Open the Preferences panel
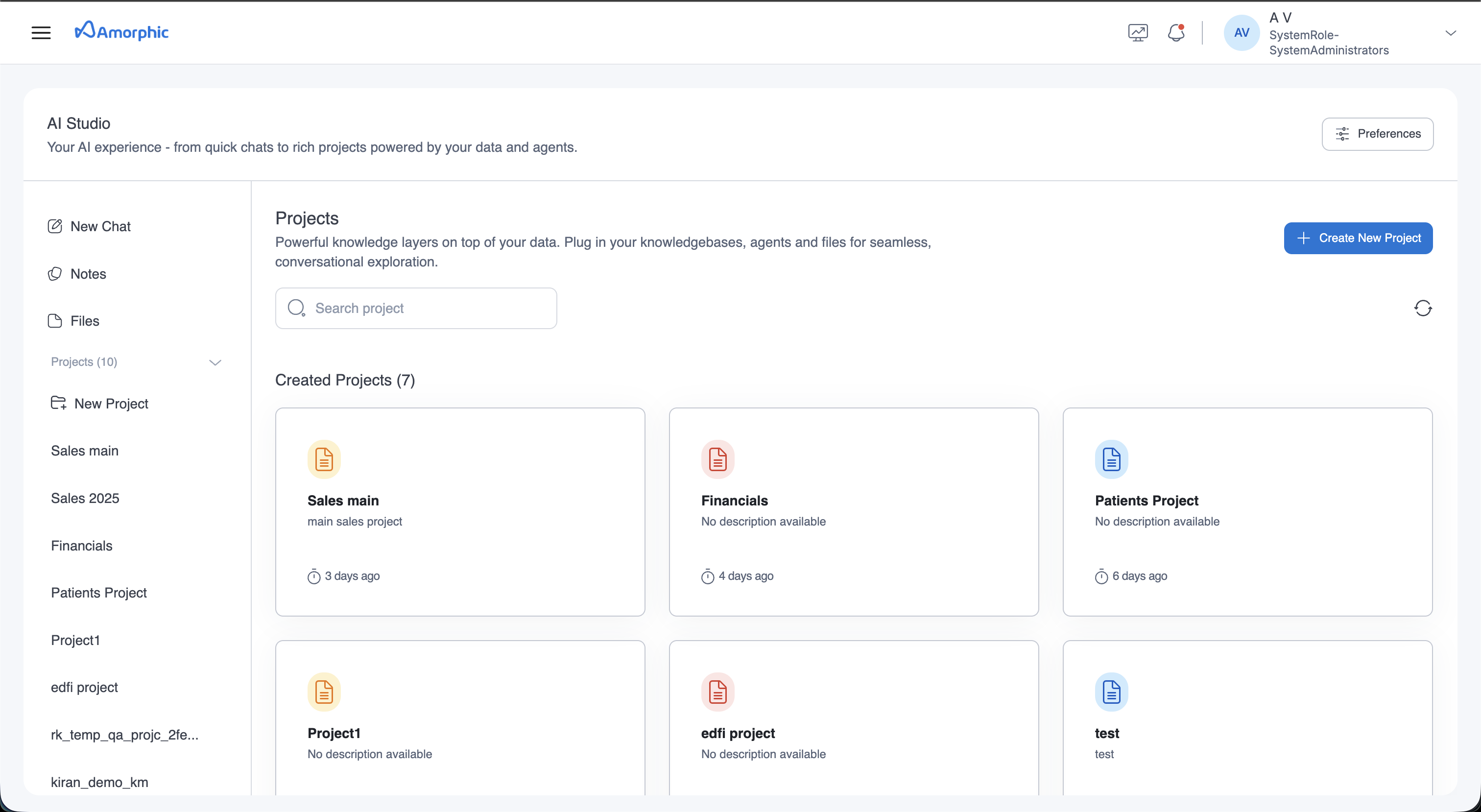This screenshot has height=812, width=1481. click(1378, 134)
